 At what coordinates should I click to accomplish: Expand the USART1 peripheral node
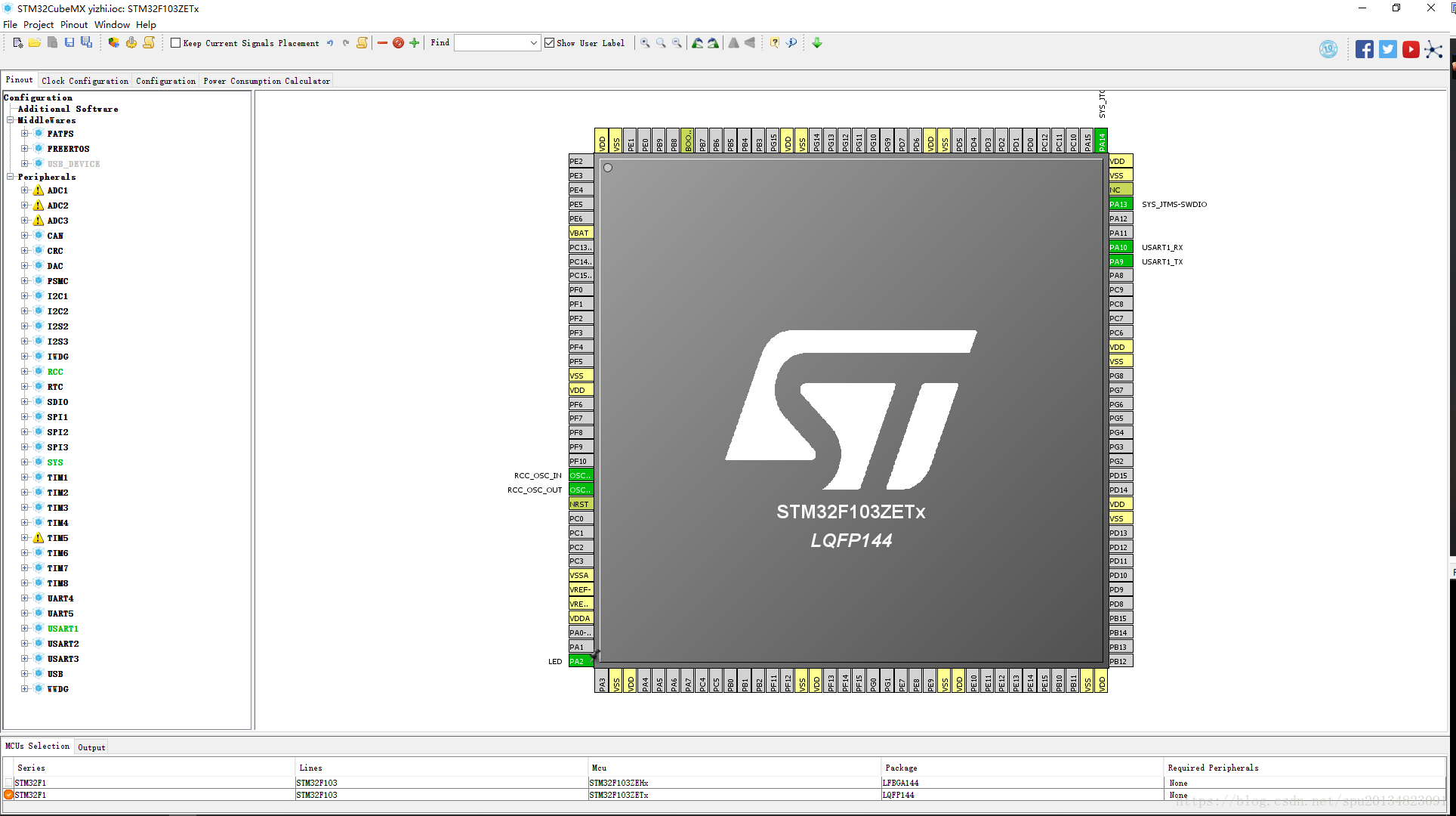click(24, 629)
